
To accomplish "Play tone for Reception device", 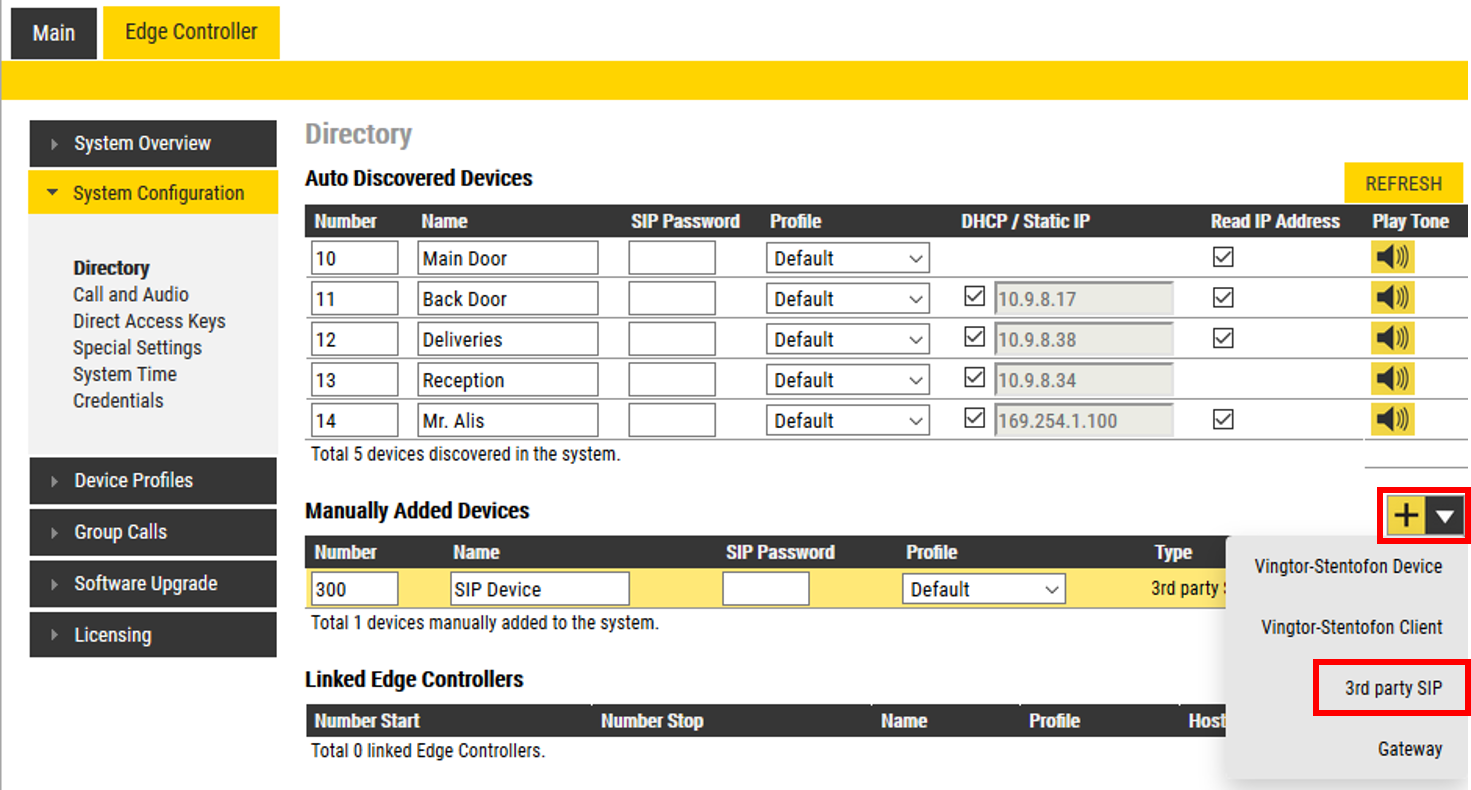I will click(1392, 380).
